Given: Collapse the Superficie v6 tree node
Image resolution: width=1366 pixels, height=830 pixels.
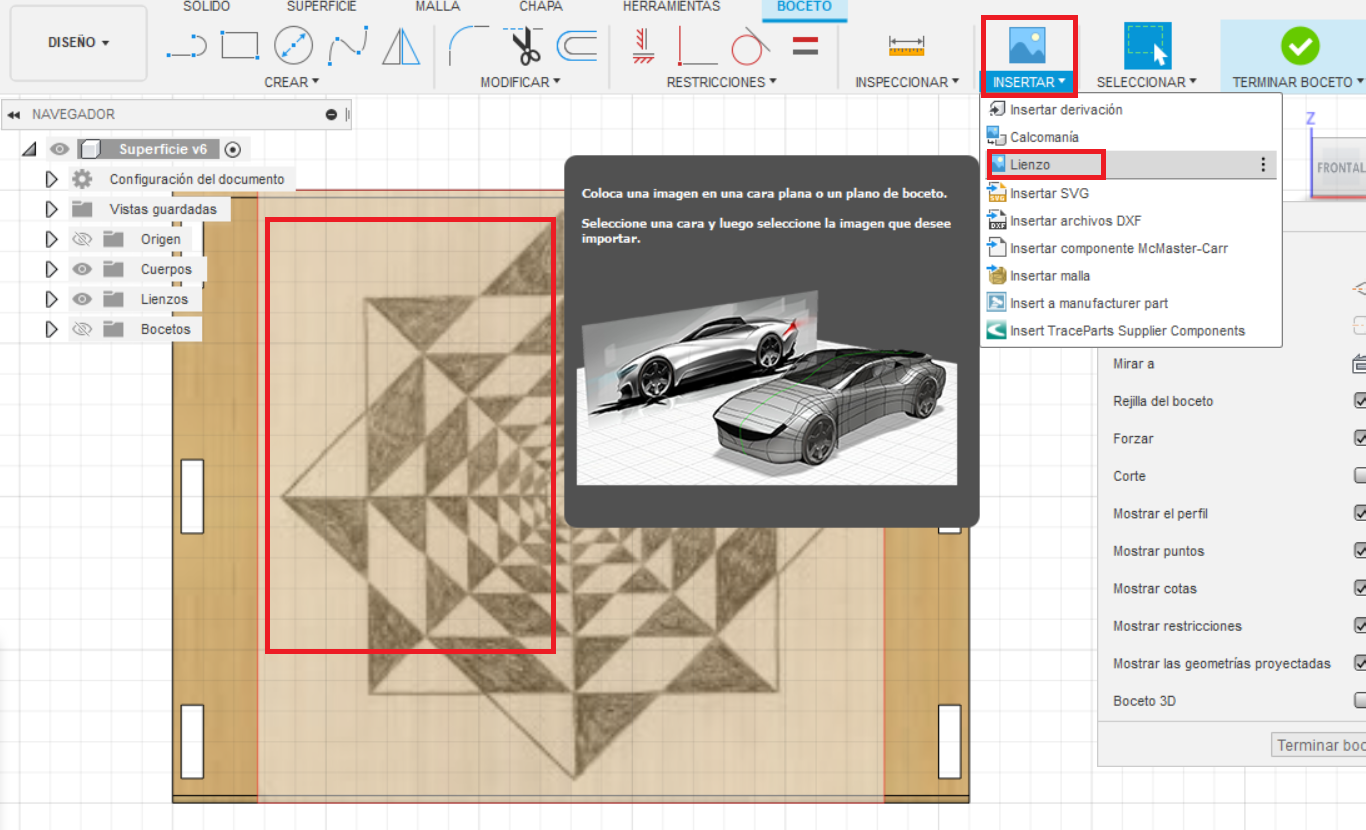Looking at the screenshot, I should click(x=28, y=149).
